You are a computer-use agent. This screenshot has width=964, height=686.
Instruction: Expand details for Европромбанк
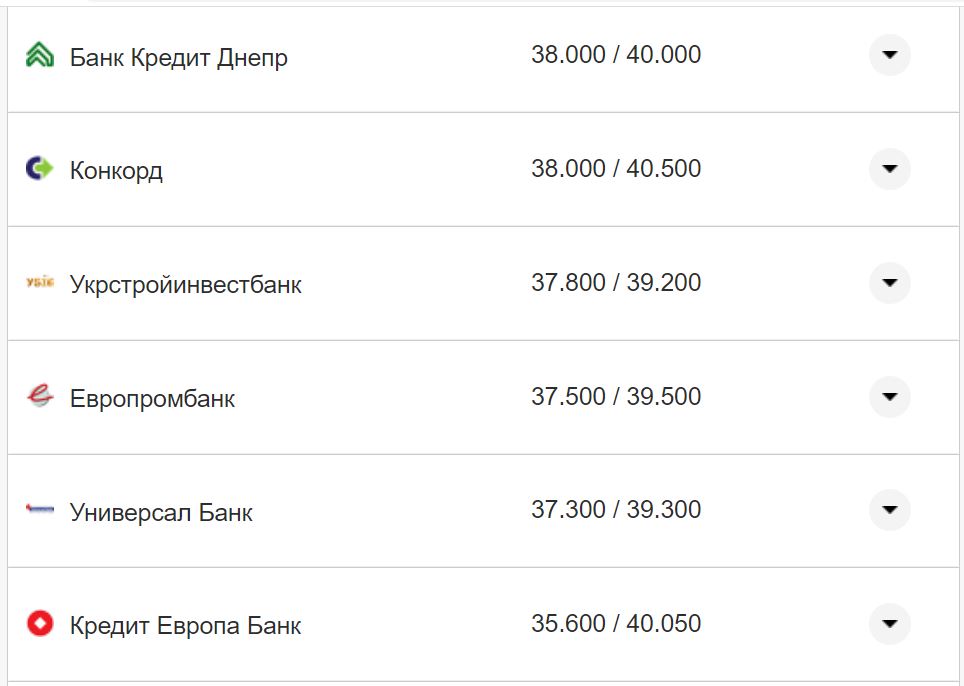pos(889,396)
